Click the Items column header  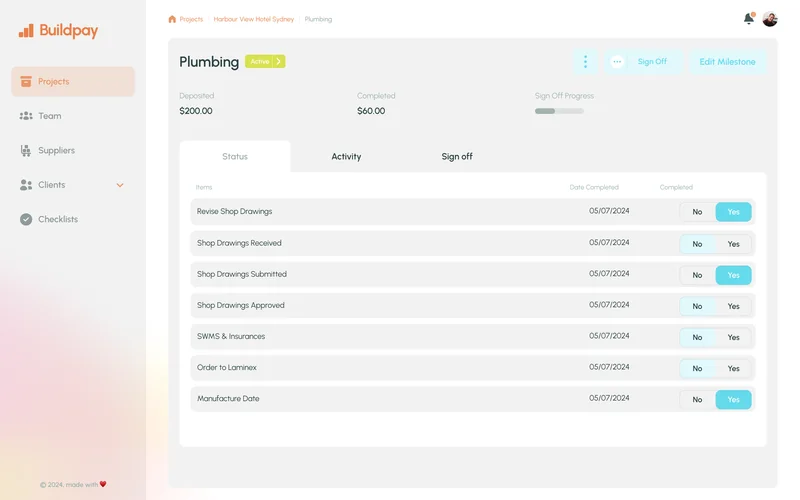point(204,187)
